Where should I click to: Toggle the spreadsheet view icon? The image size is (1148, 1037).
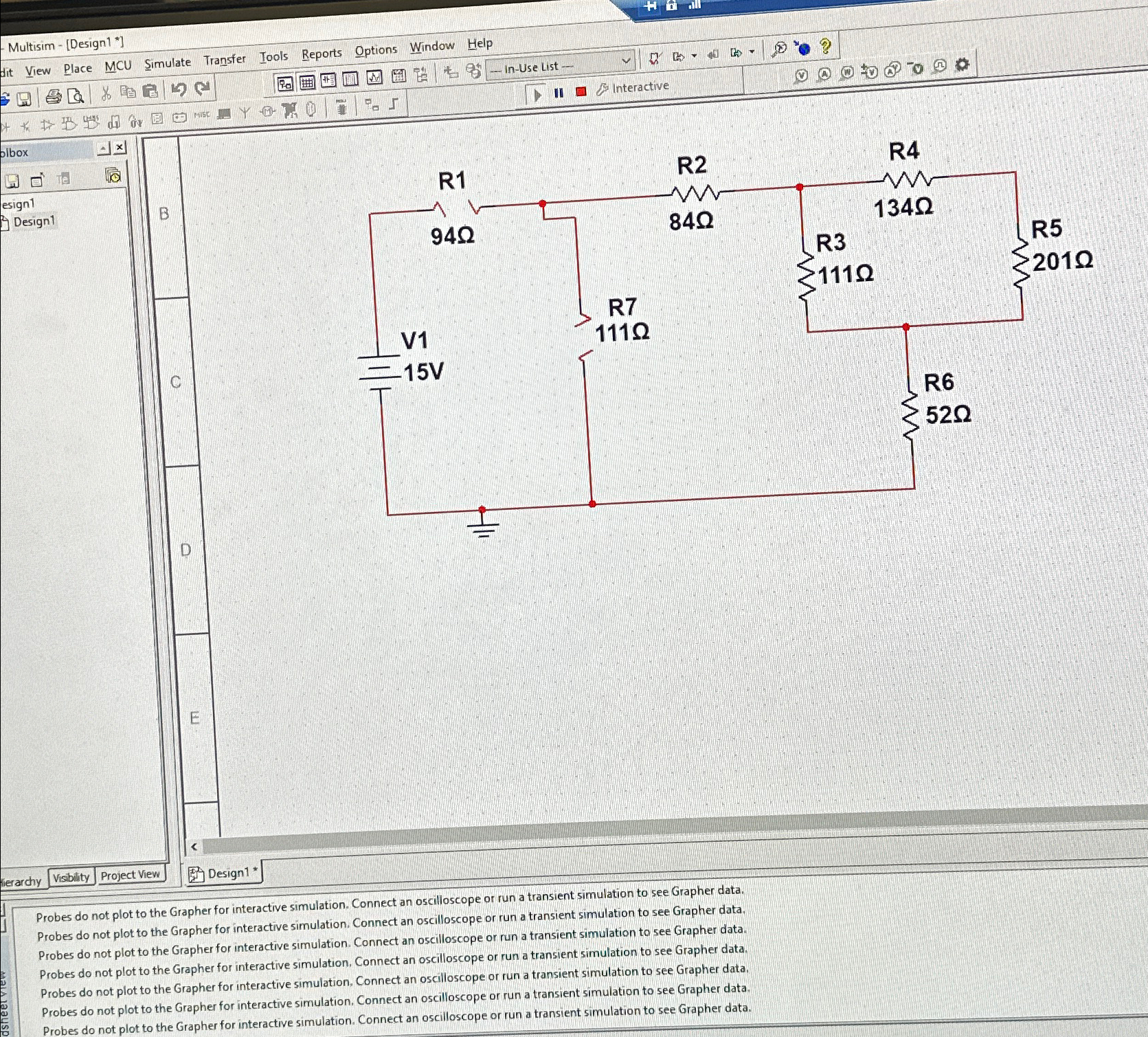pyautogui.click(x=307, y=82)
